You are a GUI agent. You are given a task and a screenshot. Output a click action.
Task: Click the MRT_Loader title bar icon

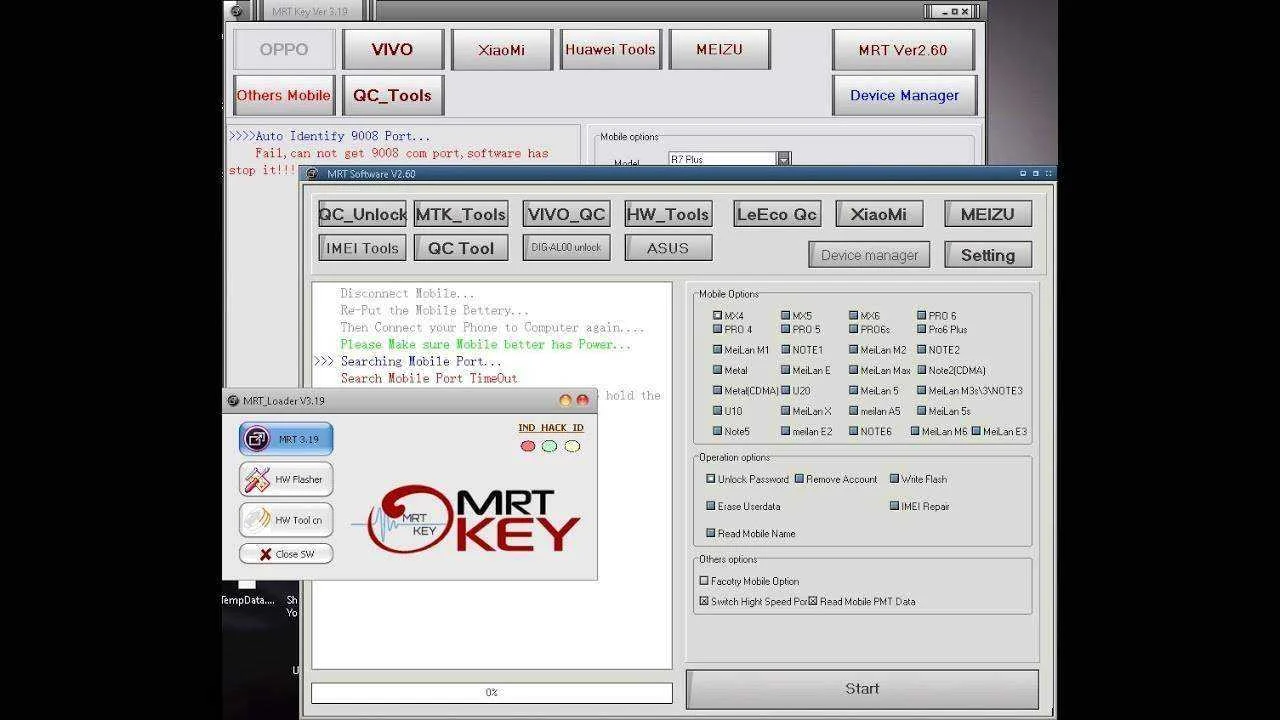pyautogui.click(x=233, y=401)
